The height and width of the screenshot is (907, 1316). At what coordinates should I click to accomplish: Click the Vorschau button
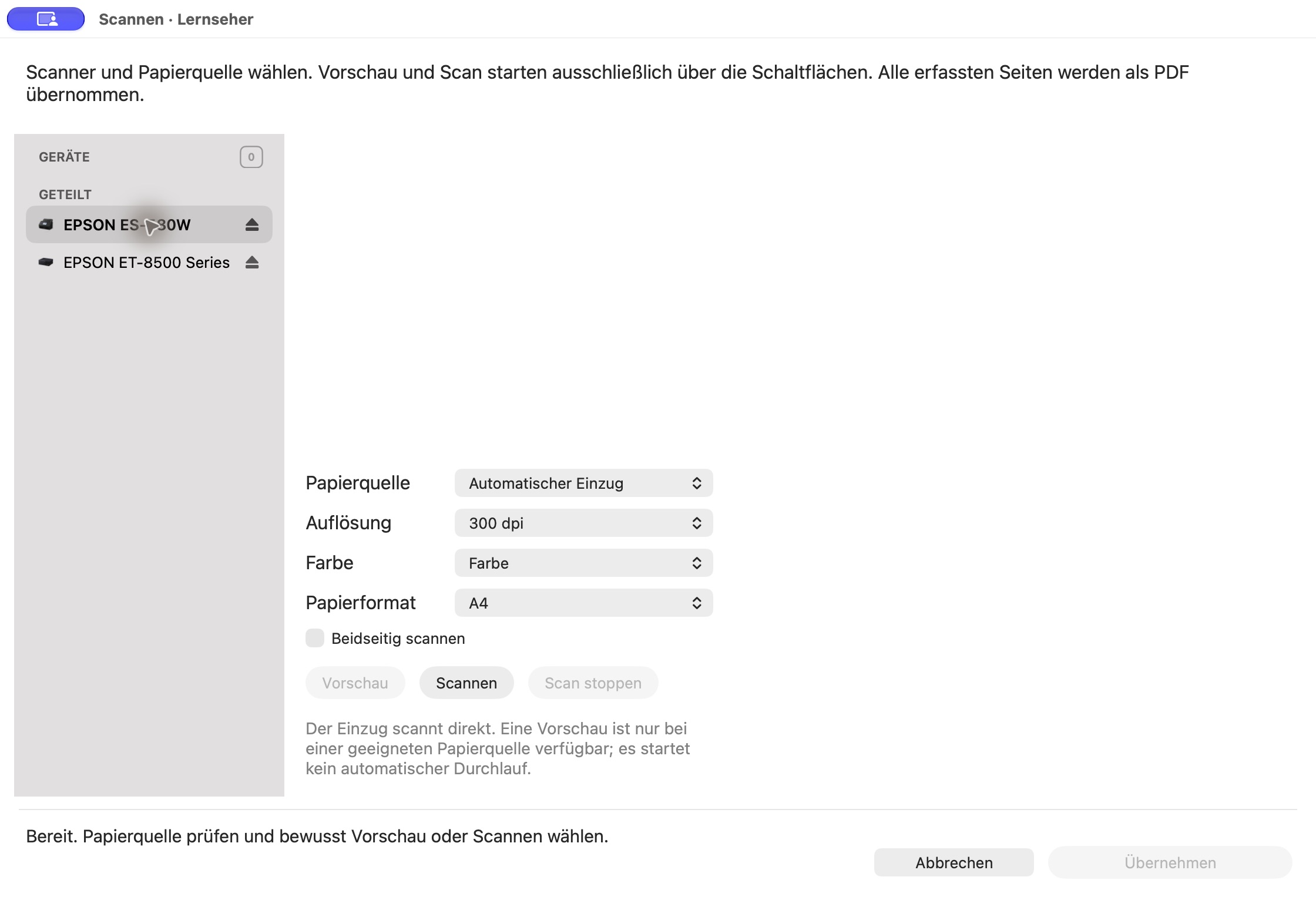(355, 683)
